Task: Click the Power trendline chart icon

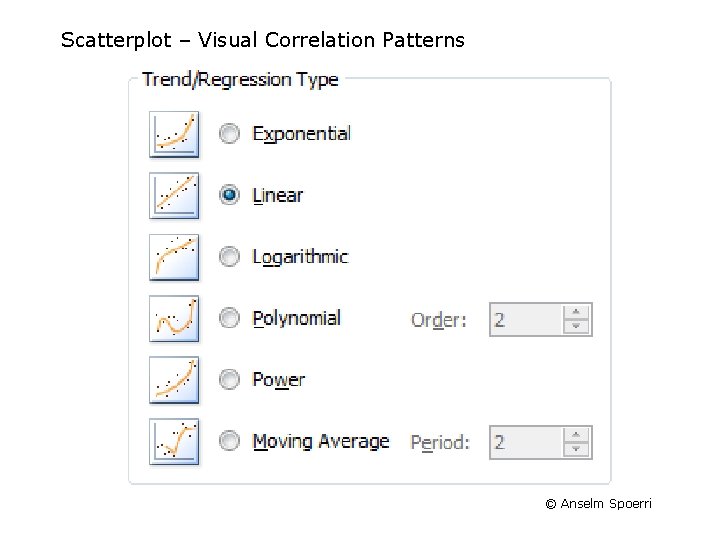Action: point(174,380)
